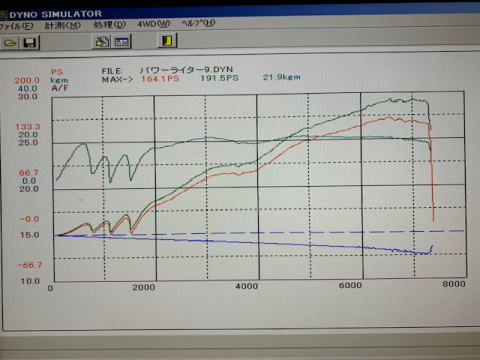This screenshot has height=360, width=480.
Task: Click the 164.1PS max power readout
Action: pos(160,79)
